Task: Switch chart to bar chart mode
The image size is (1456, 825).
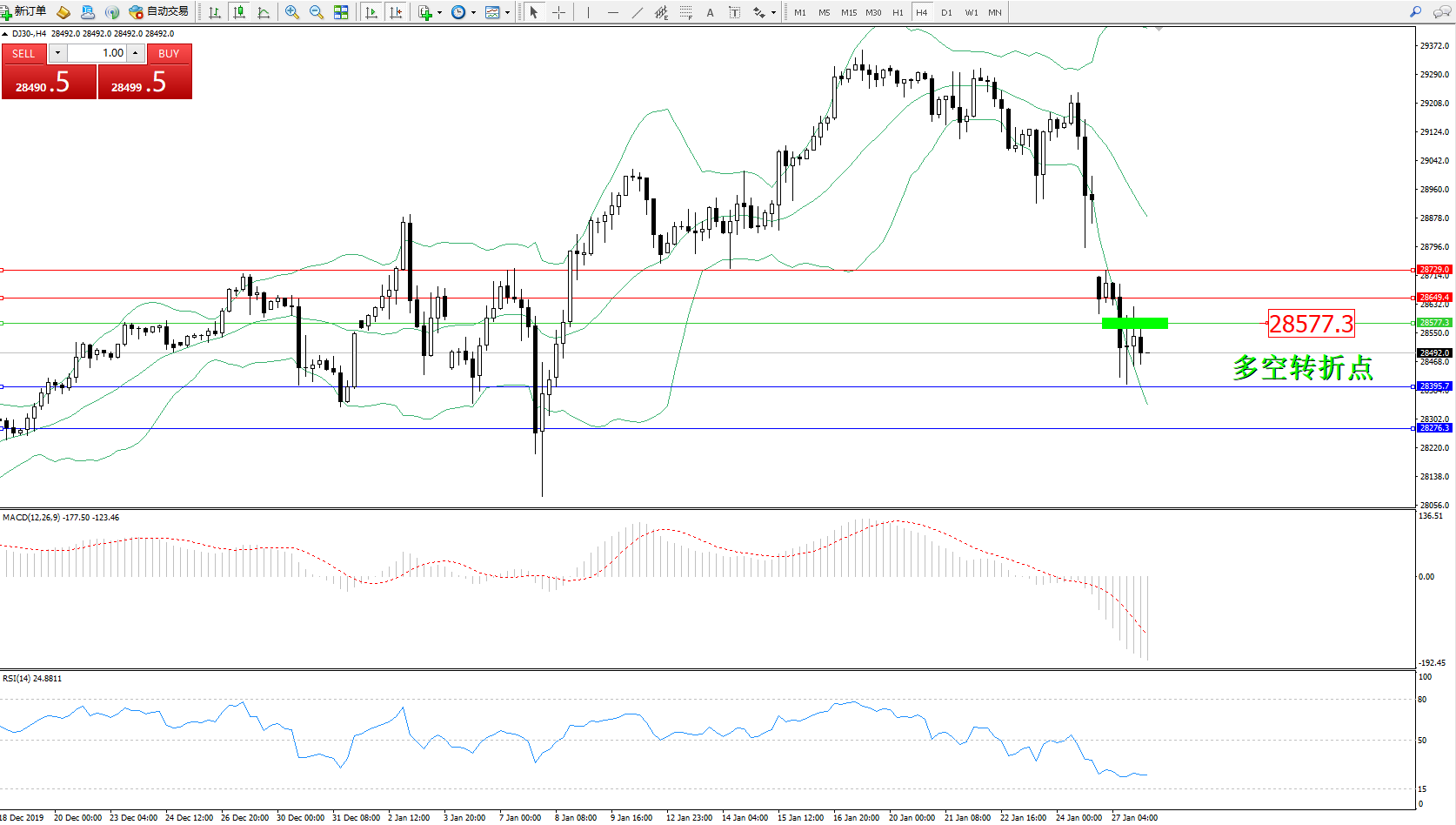Action: tap(215, 12)
